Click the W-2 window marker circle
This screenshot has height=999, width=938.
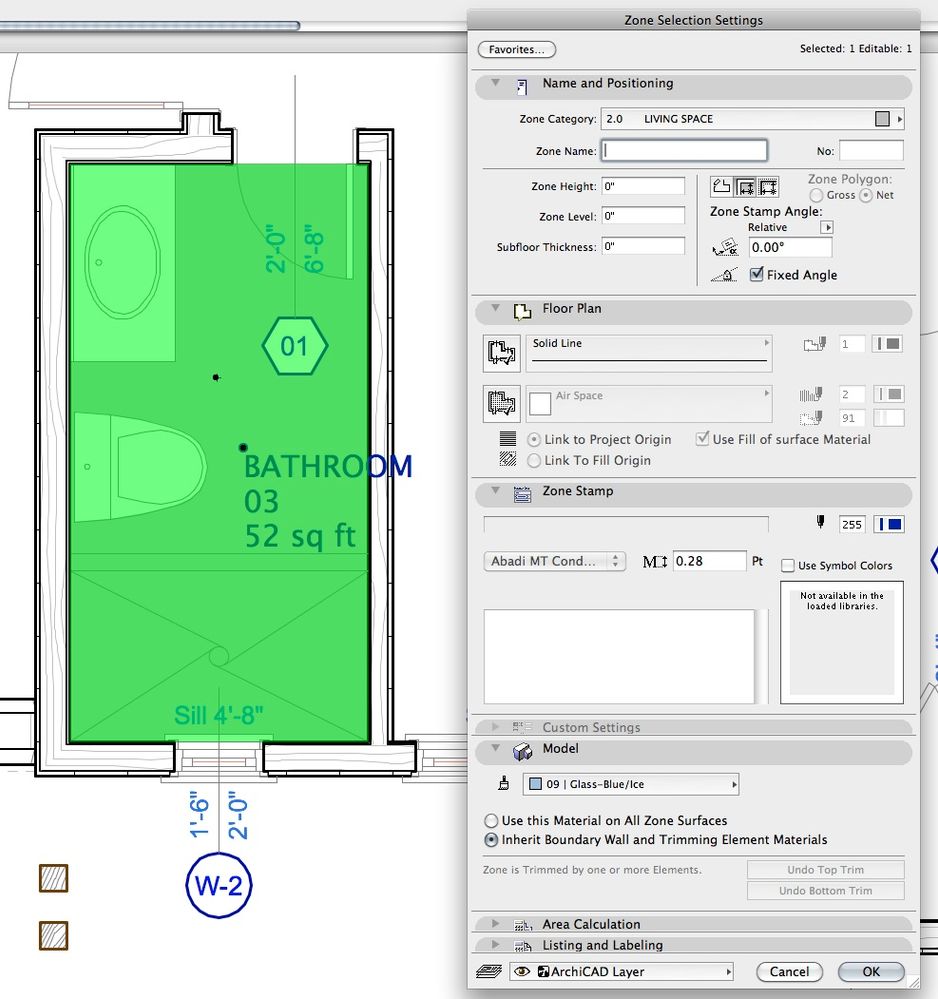coord(219,885)
